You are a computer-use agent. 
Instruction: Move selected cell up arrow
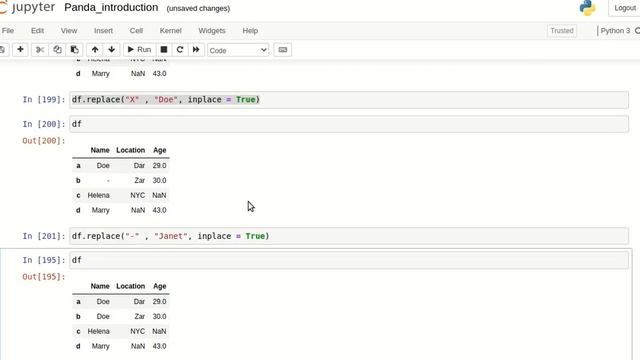click(95, 50)
